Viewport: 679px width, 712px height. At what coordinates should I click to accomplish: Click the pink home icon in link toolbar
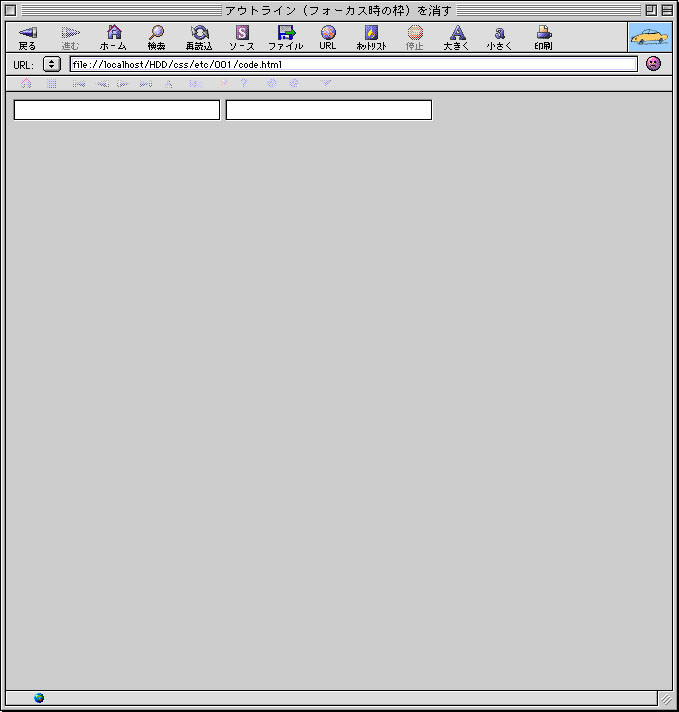(x=26, y=84)
